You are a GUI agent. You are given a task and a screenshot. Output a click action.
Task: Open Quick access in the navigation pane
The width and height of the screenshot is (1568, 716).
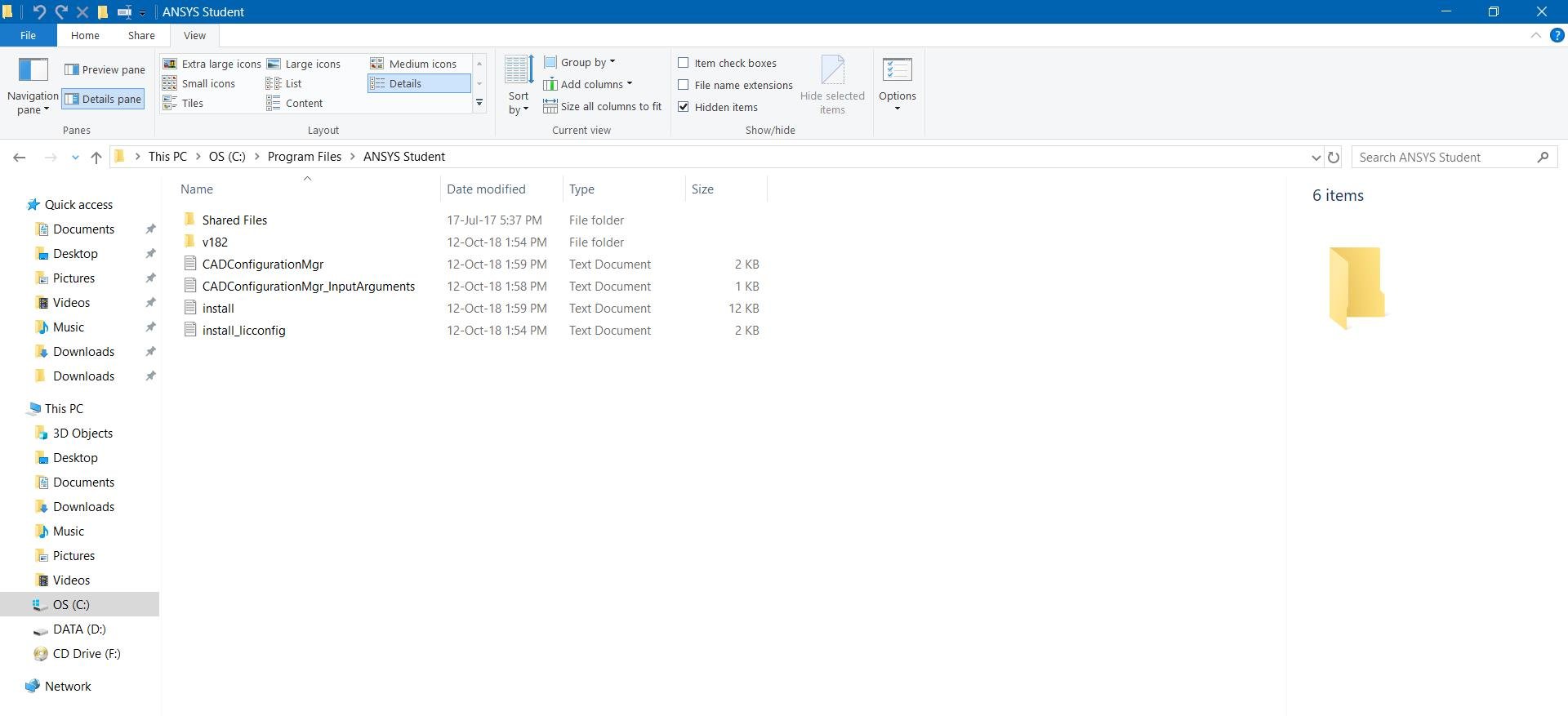pos(78,205)
